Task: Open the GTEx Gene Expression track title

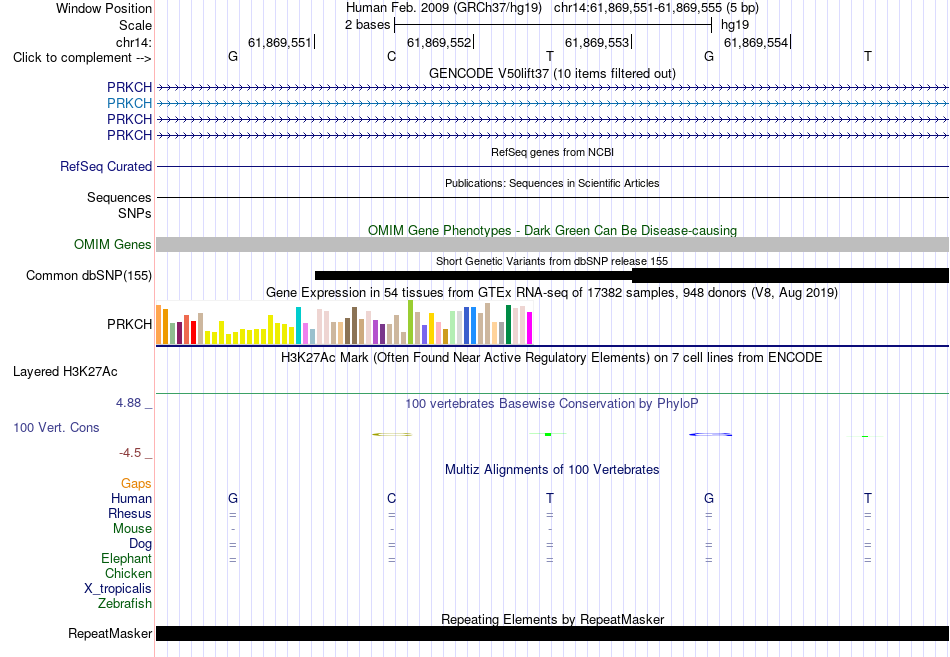Action: [x=552, y=293]
